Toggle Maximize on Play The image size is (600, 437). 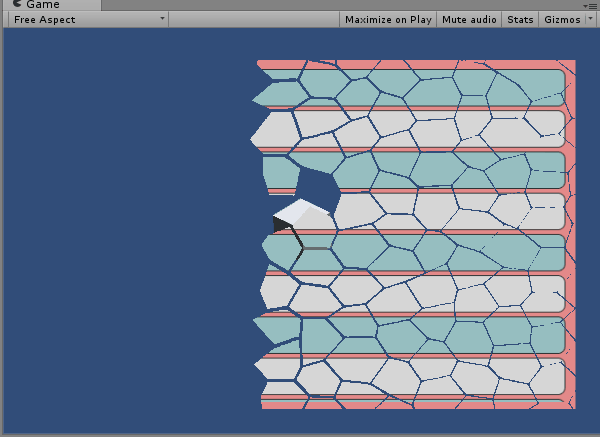pos(388,20)
